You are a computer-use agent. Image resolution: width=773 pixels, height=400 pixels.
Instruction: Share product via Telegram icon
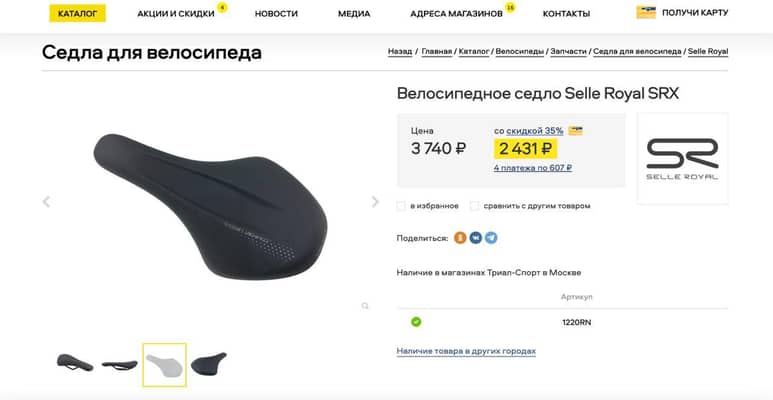click(x=491, y=238)
